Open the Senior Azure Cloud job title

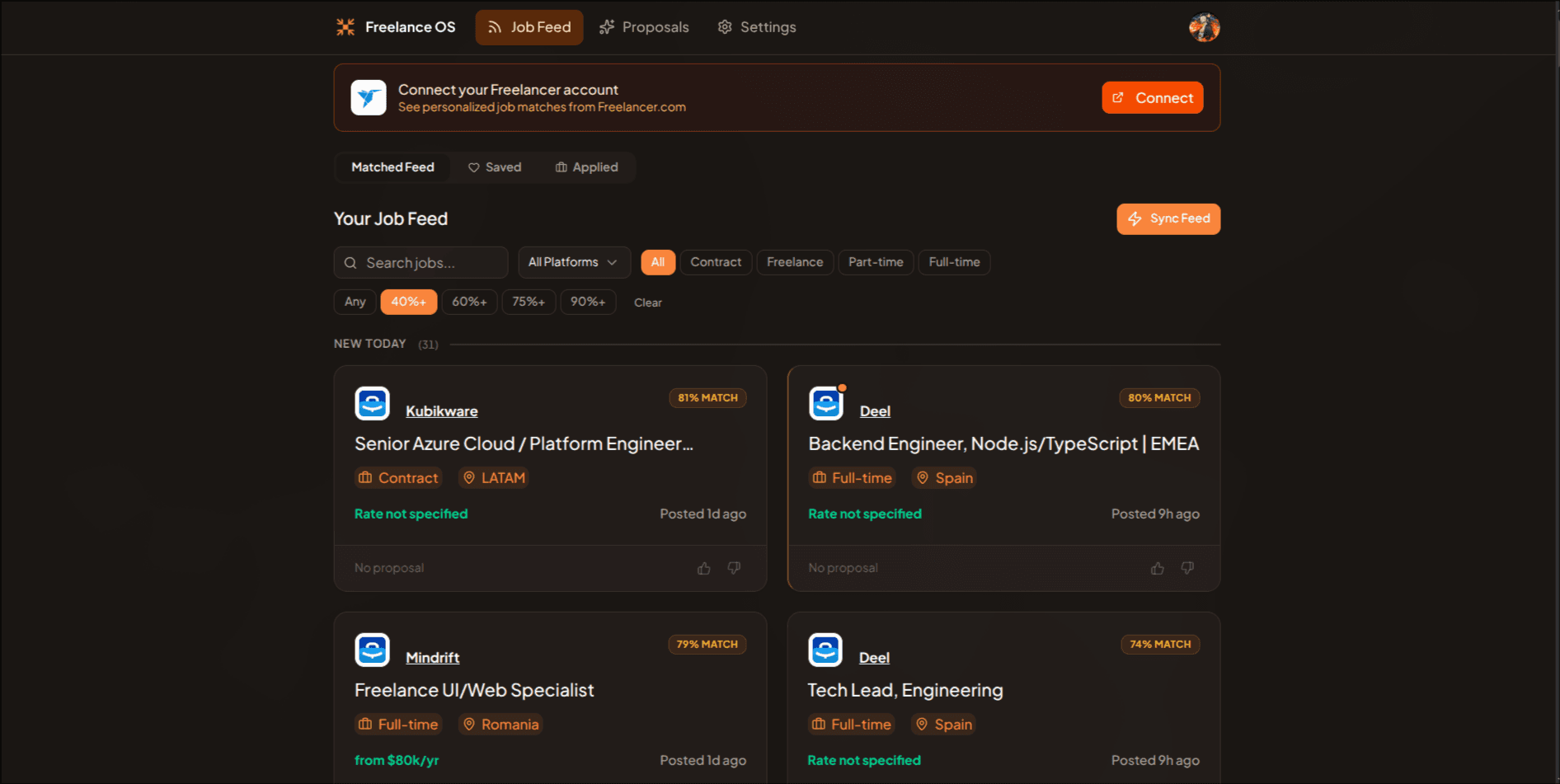pos(524,444)
